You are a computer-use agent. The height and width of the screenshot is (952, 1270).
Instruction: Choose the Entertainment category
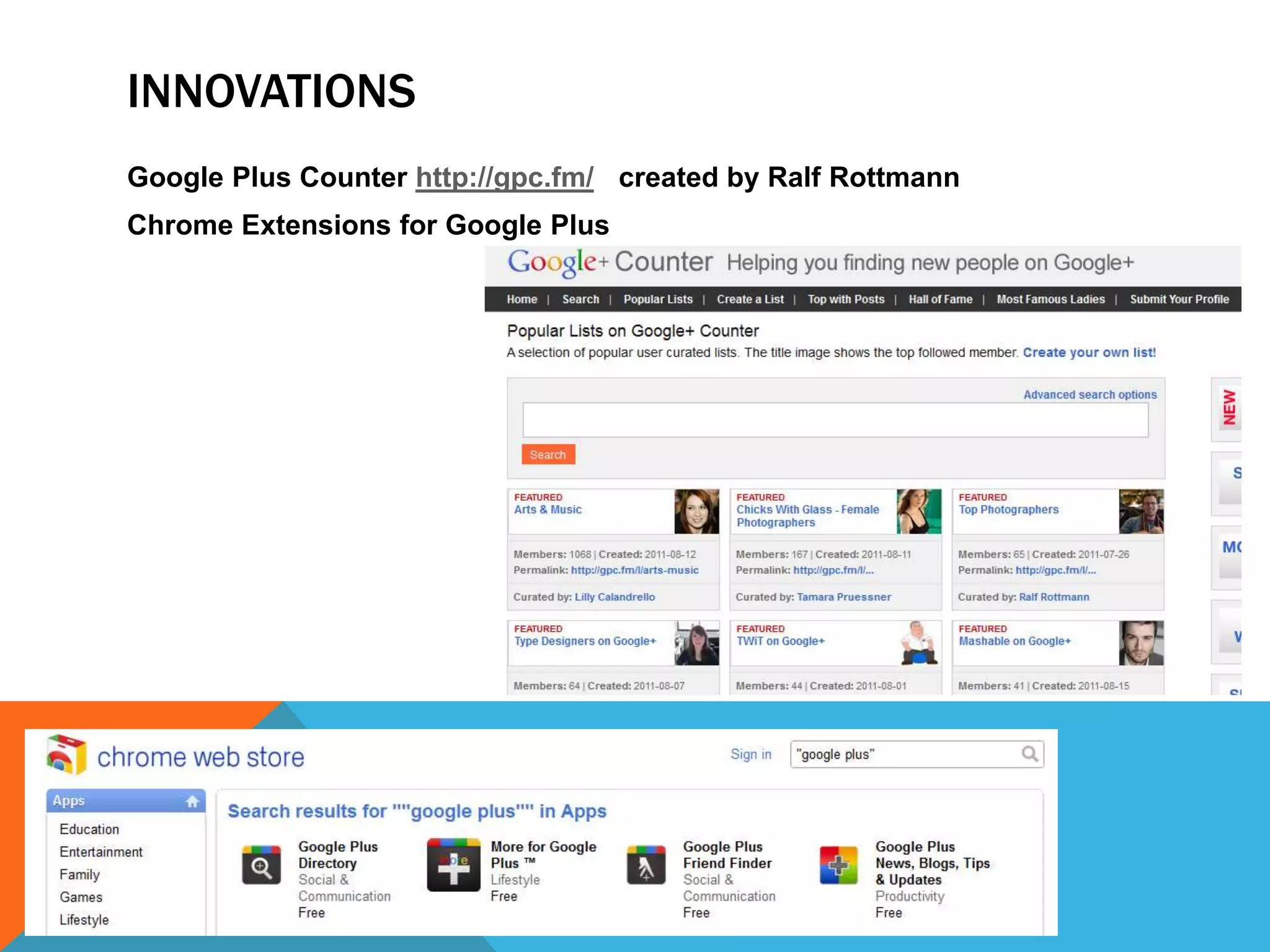(x=101, y=852)
